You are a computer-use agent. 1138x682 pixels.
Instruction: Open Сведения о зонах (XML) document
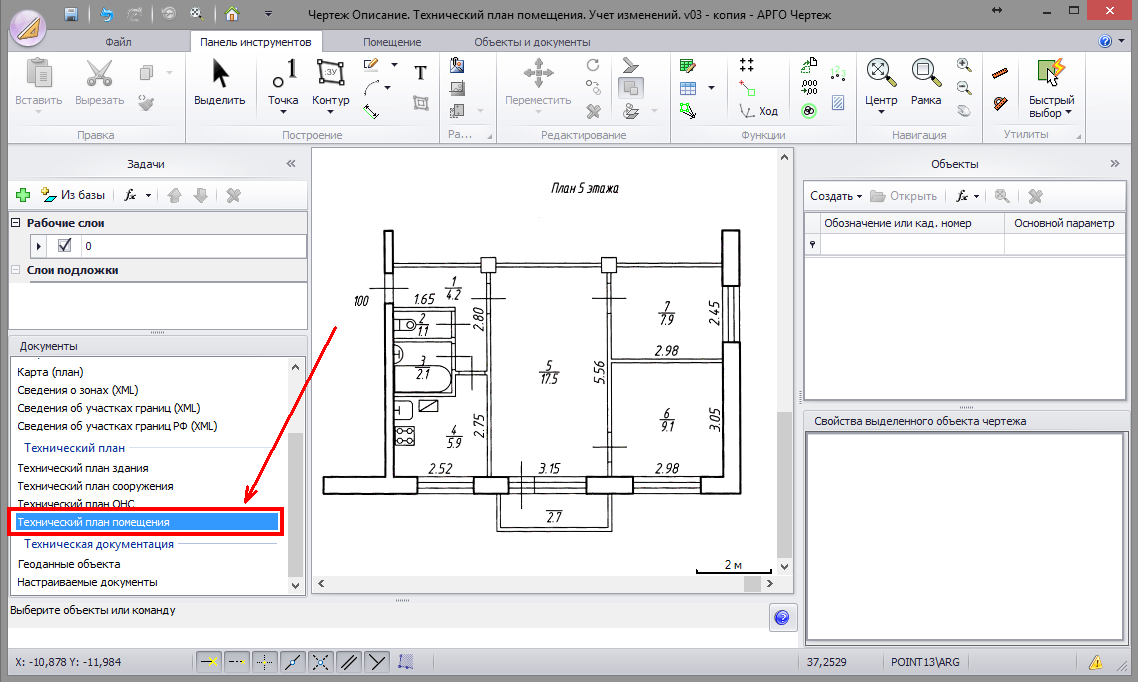[x=78, y=390]
